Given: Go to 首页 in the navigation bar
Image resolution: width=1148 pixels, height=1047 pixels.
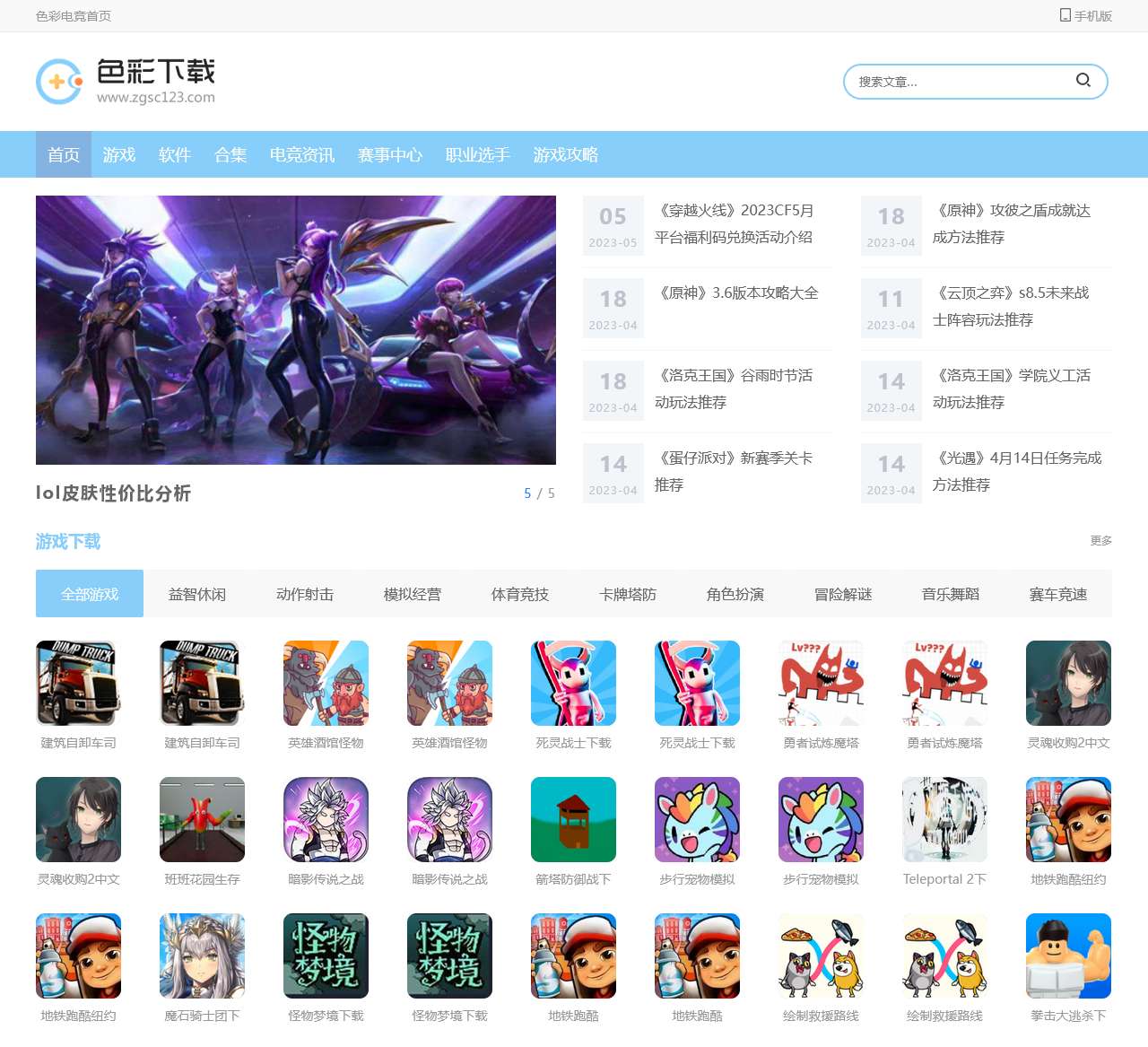Looking at the screenshot, I should (64, 154).
